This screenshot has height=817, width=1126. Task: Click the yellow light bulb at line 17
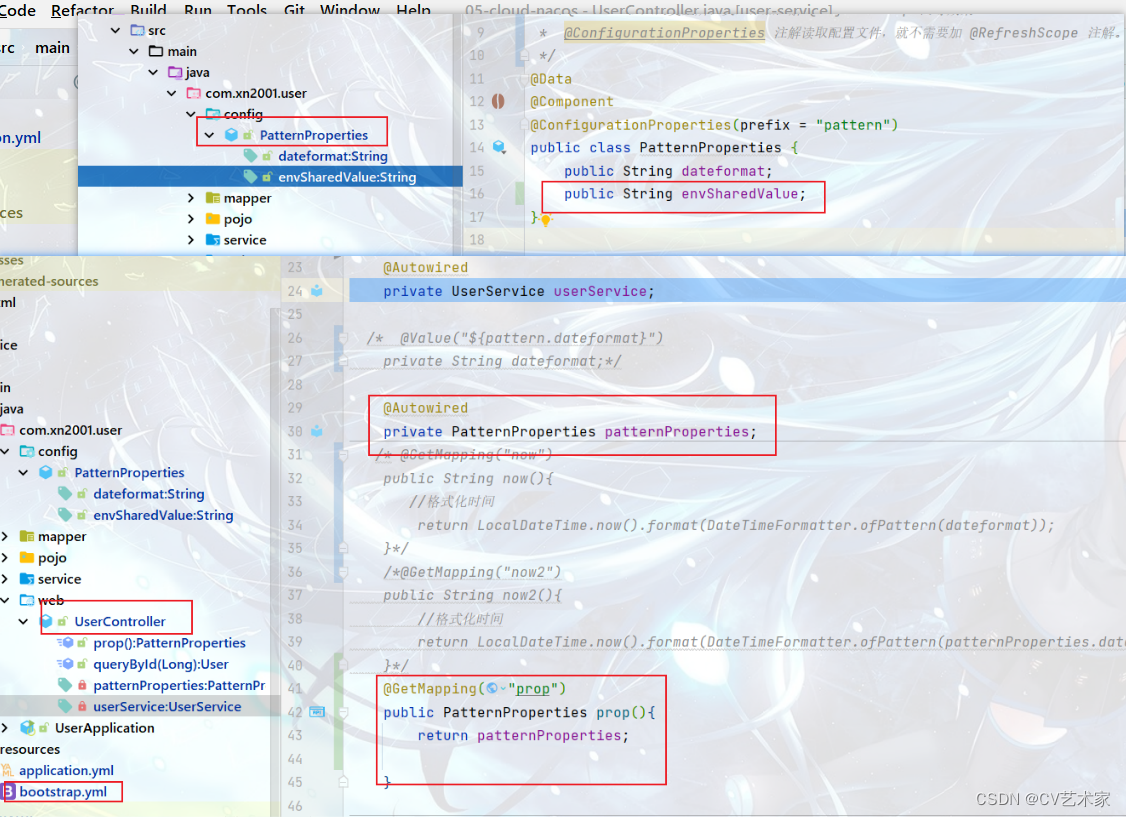[x=546, y=220]
